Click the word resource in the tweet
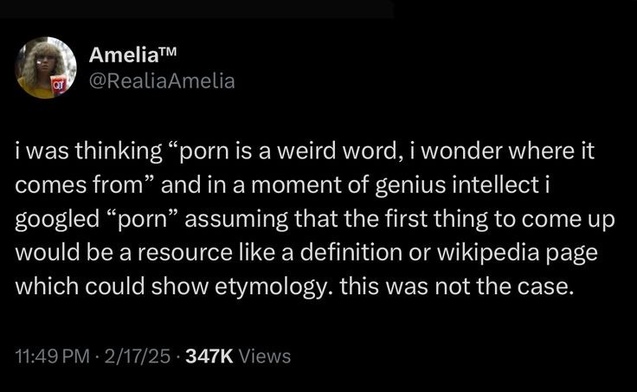The width and height of the screenshot is (637, 392). coord(185,253)
